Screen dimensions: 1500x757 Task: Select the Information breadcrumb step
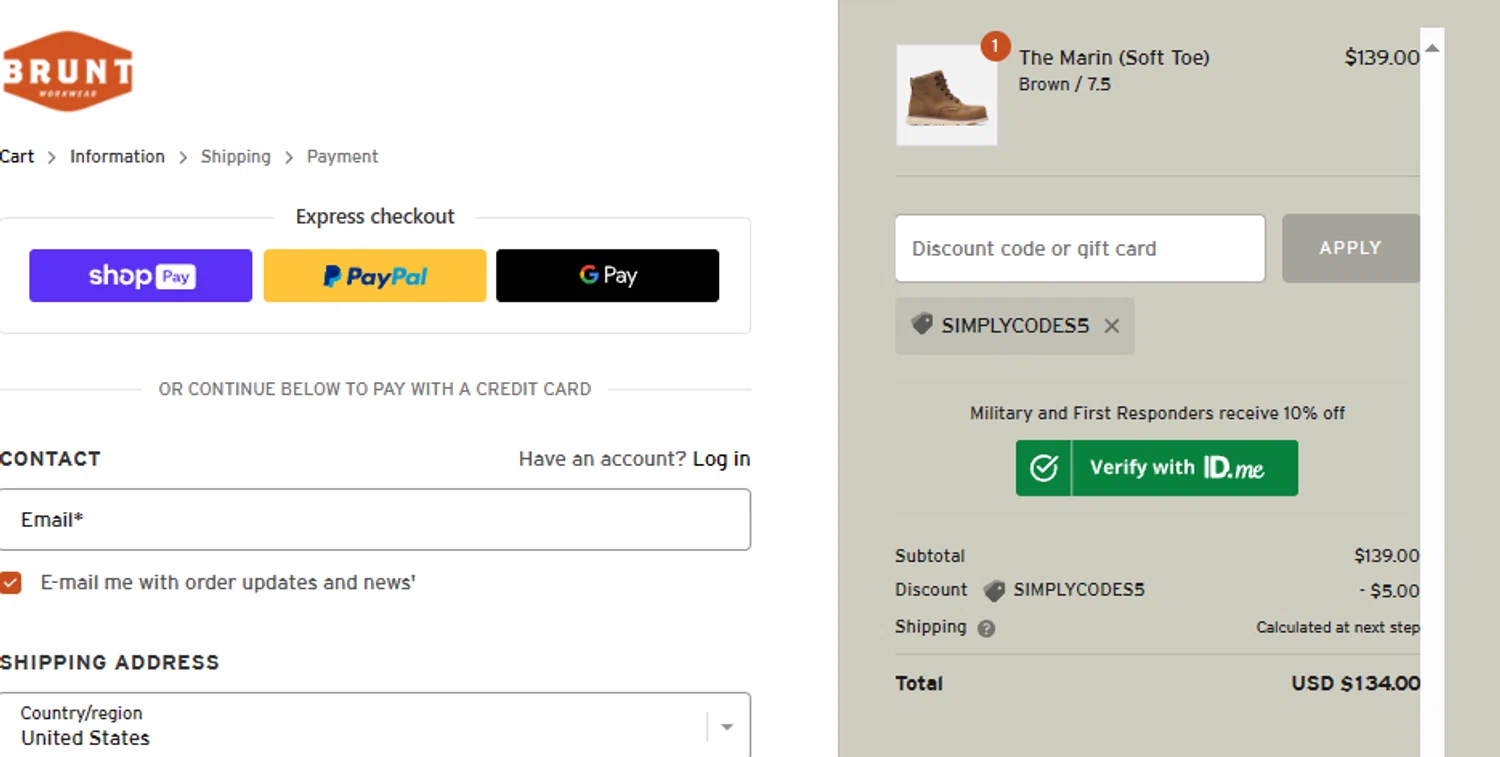(117, 156)
